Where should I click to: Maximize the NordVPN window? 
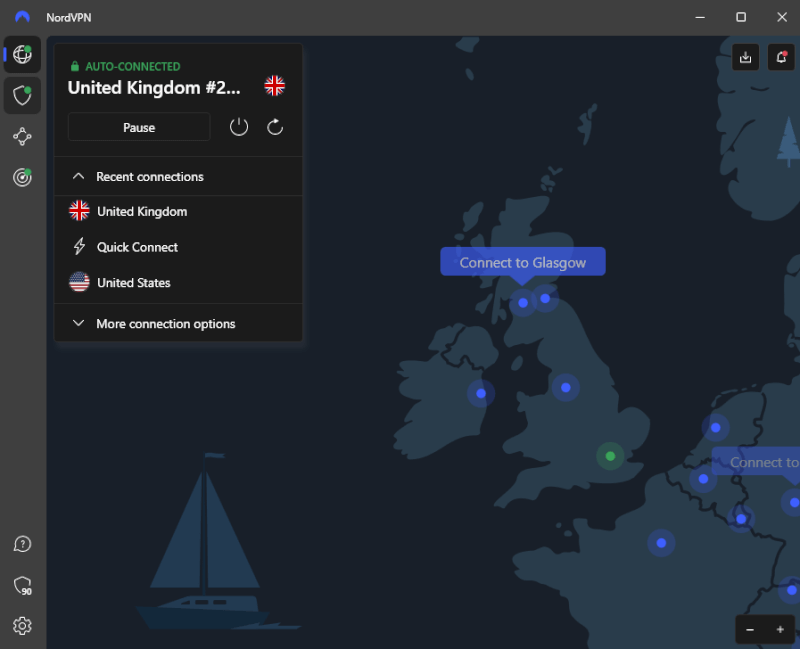741,17
